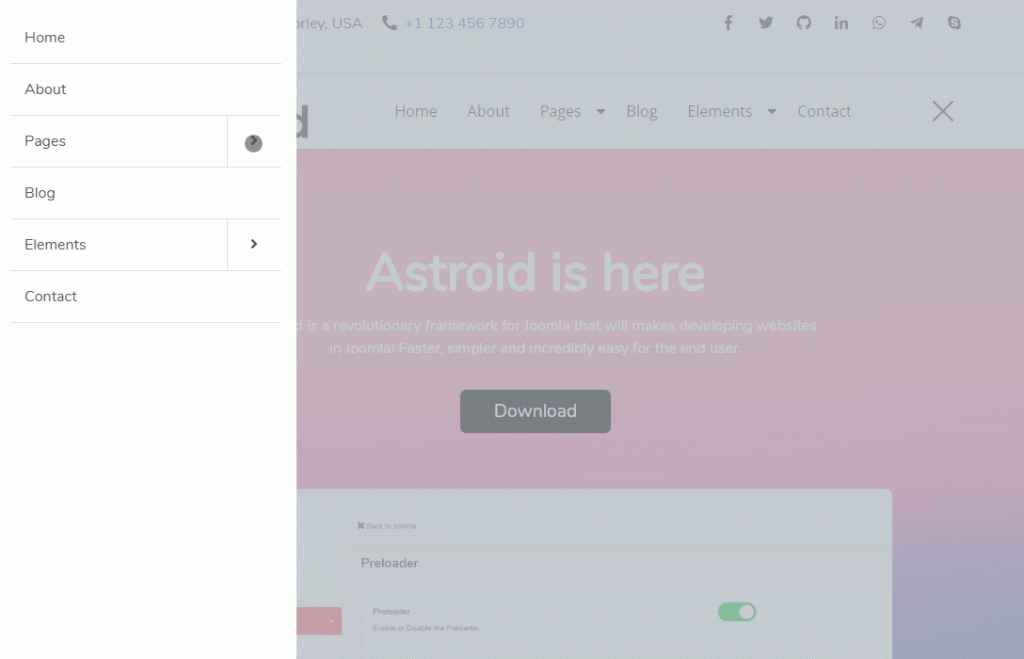The width and height of the screenshot is (1024, 659).
Task: Click the Download button
Action: pyautogui.click(x=536, y=411)
